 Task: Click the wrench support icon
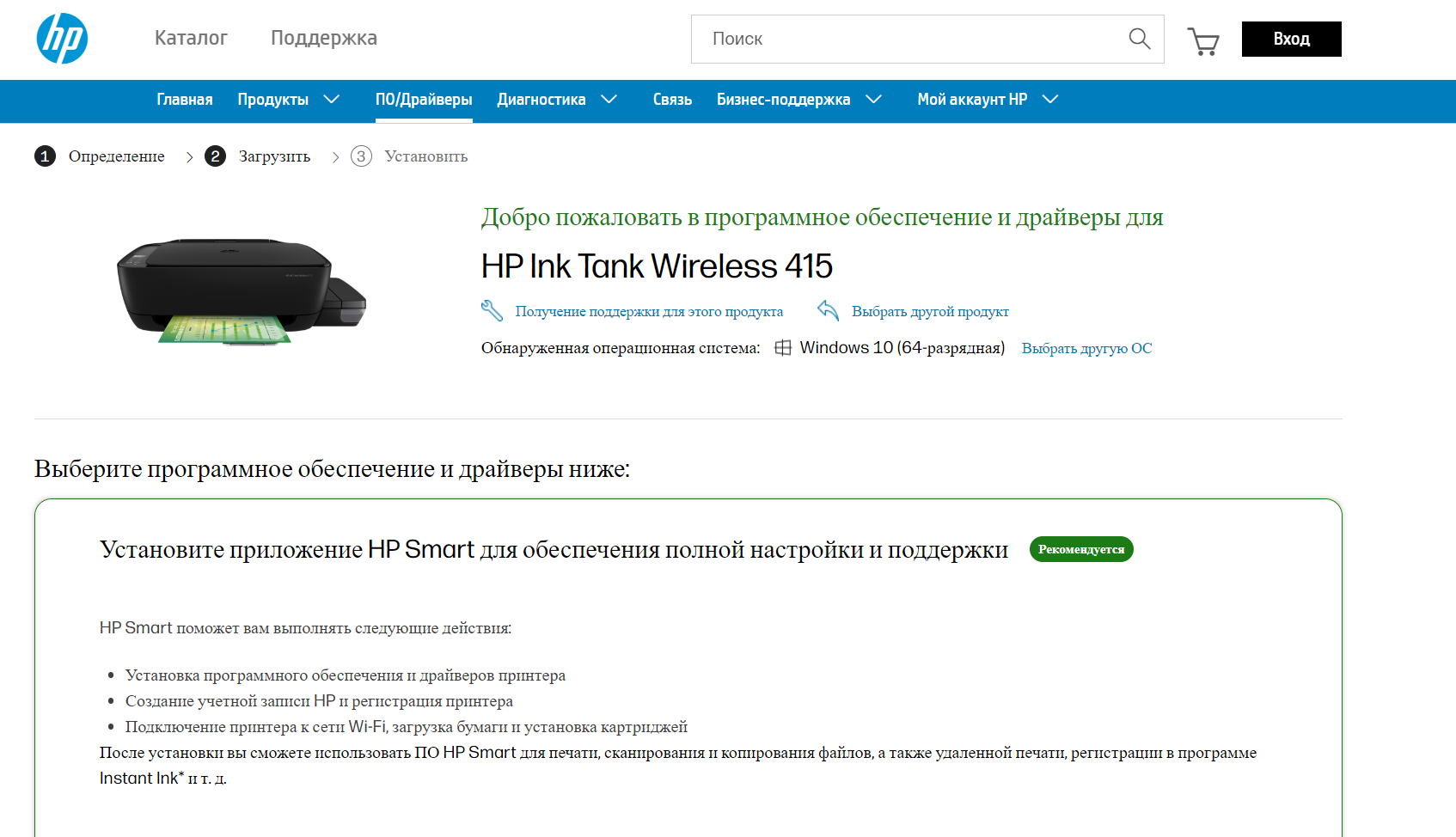click(492, 311)
